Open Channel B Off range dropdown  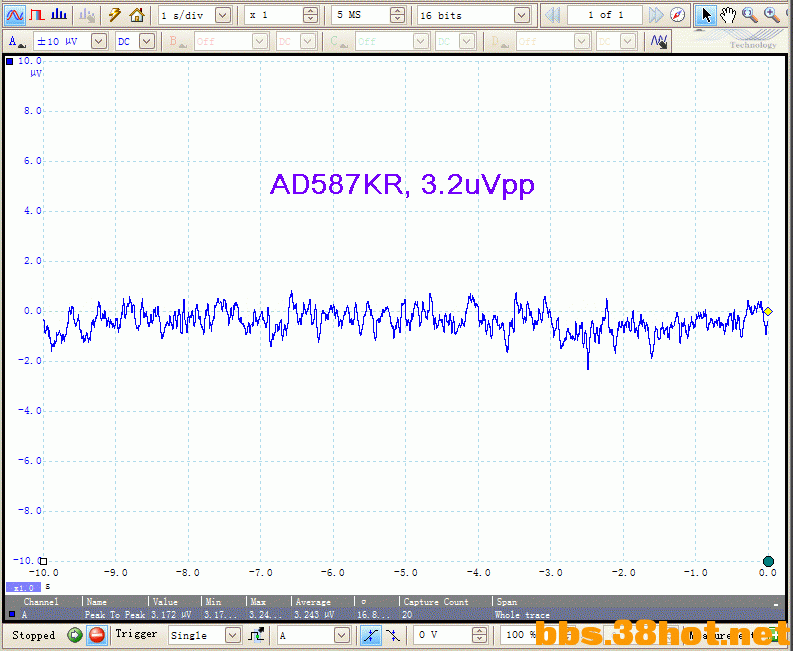tap(260, 41)
